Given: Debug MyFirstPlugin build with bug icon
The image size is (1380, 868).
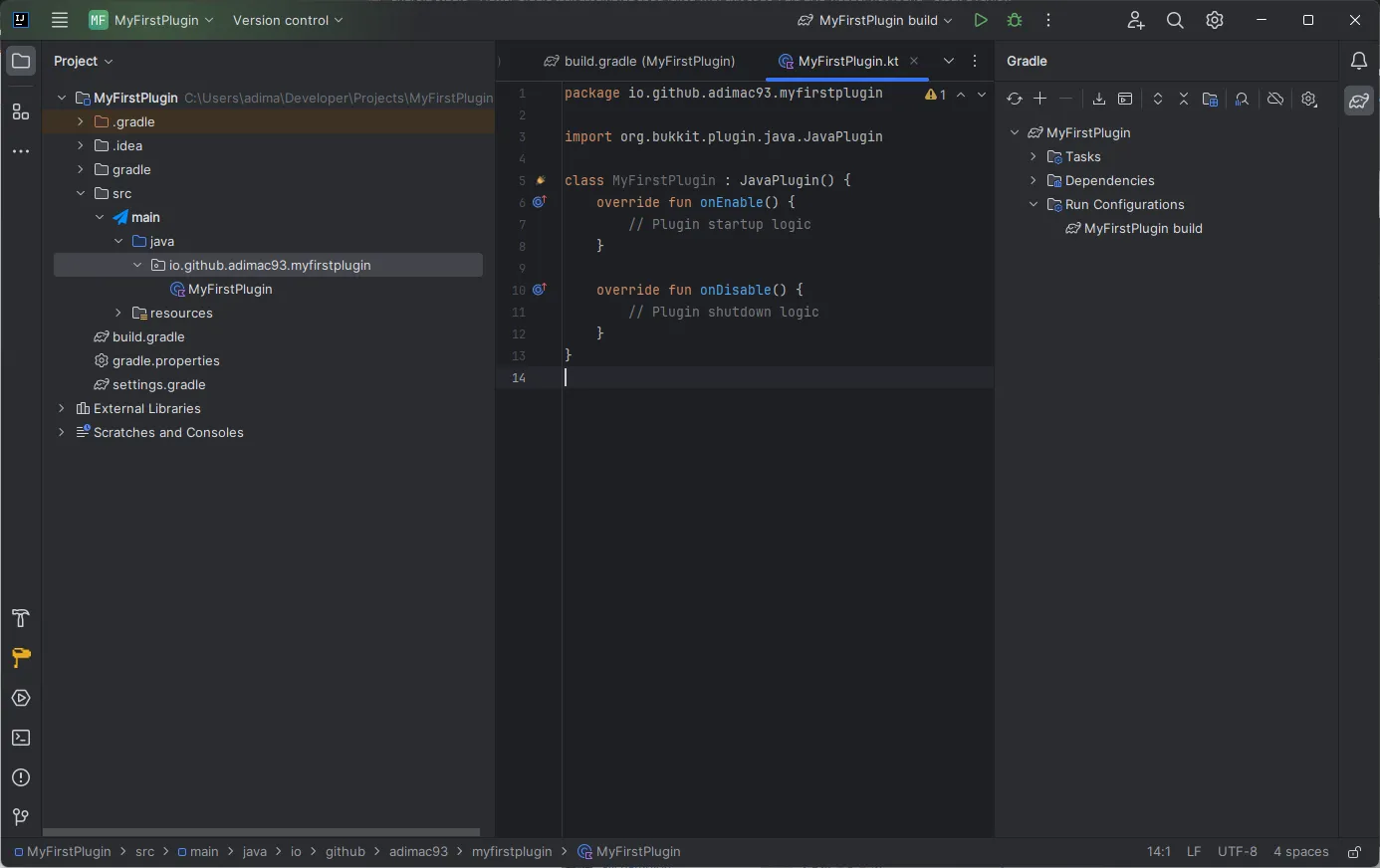Looking at the screenshot, I should [x=1015, y=20].
